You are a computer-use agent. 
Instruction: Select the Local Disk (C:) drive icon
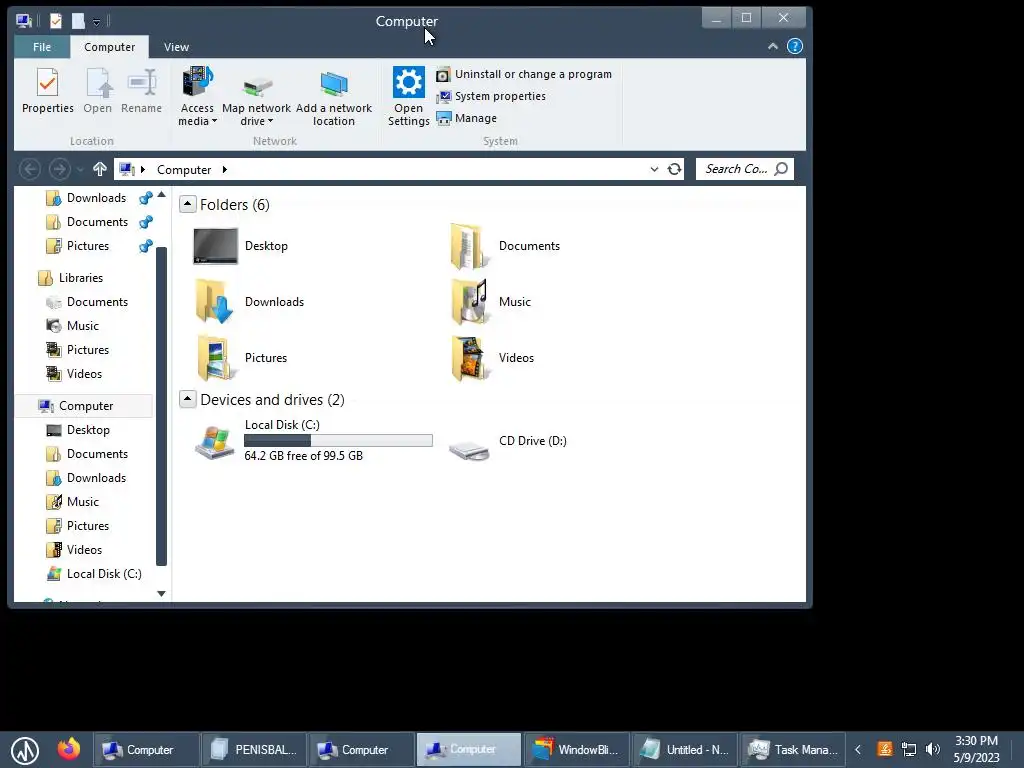[x=215, y=442]
